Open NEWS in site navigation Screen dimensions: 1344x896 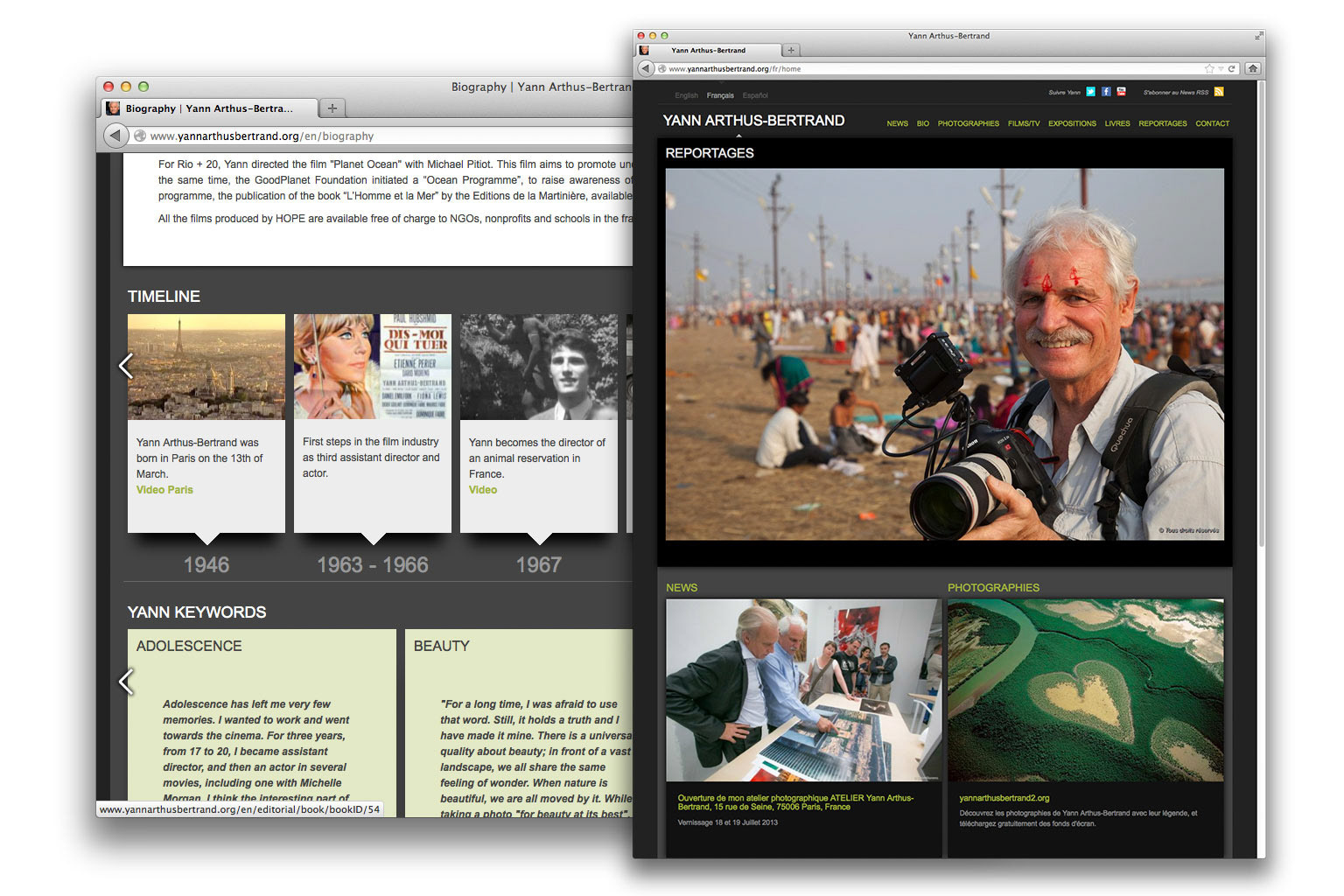coord(897,123)
